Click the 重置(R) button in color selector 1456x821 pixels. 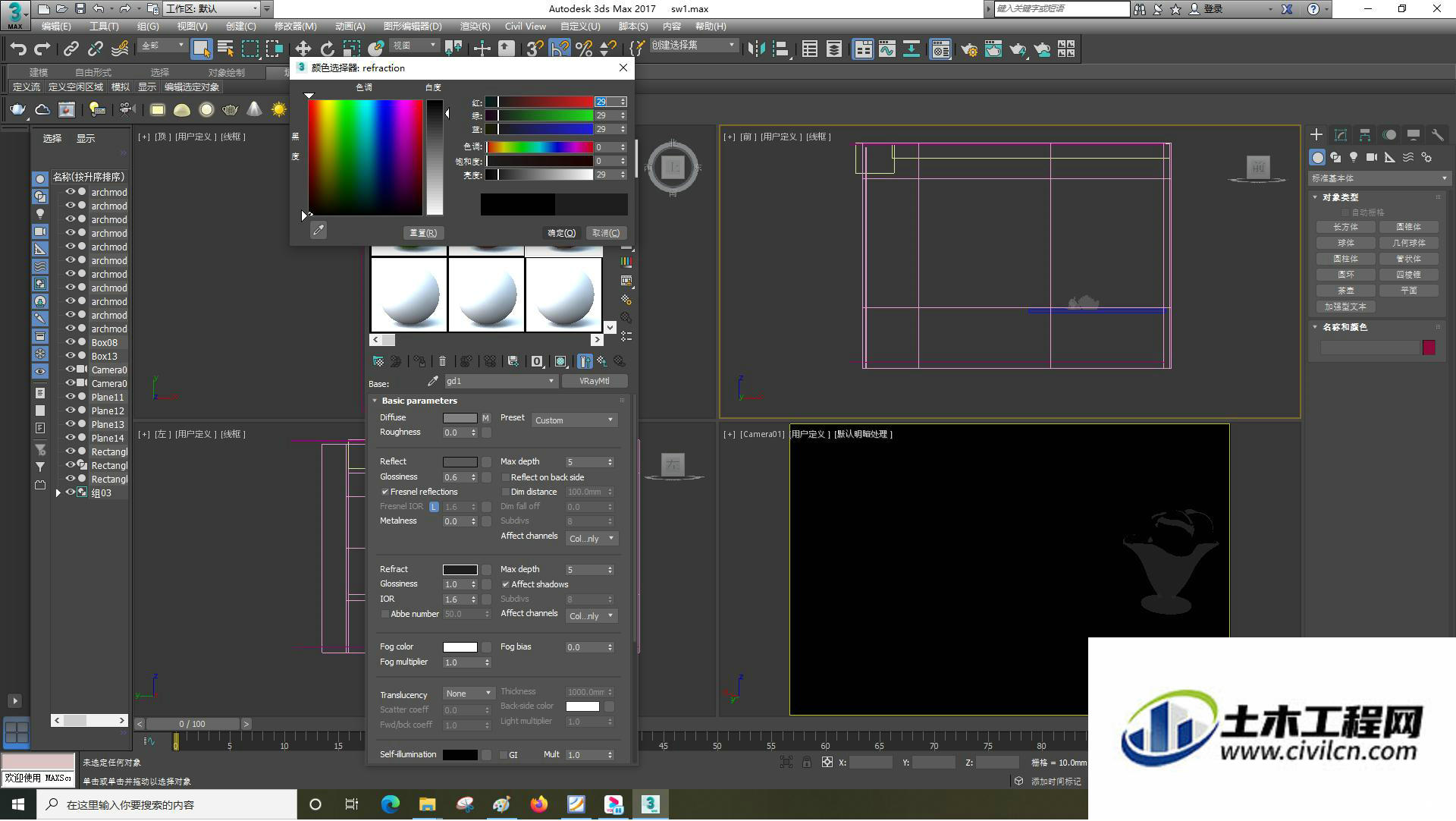click(423, 233)
